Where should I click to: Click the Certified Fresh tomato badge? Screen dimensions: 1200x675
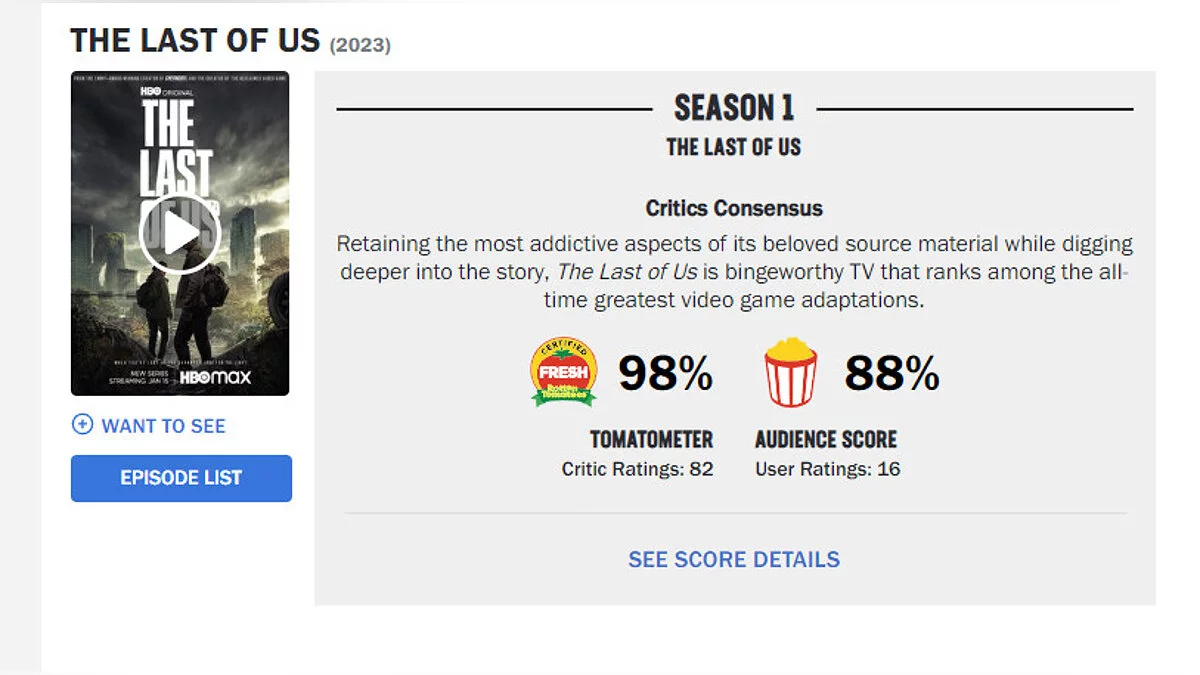564,372
